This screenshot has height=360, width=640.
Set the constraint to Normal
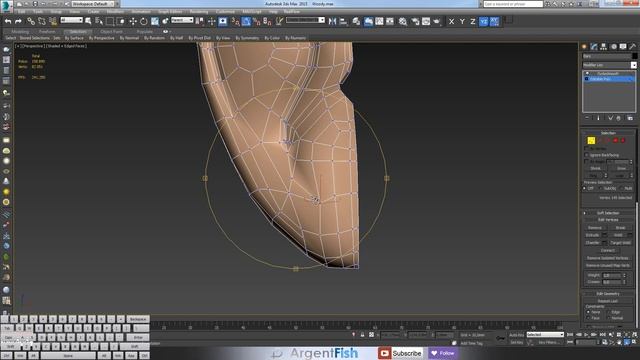pyautogui.click(x=608, y=318)
